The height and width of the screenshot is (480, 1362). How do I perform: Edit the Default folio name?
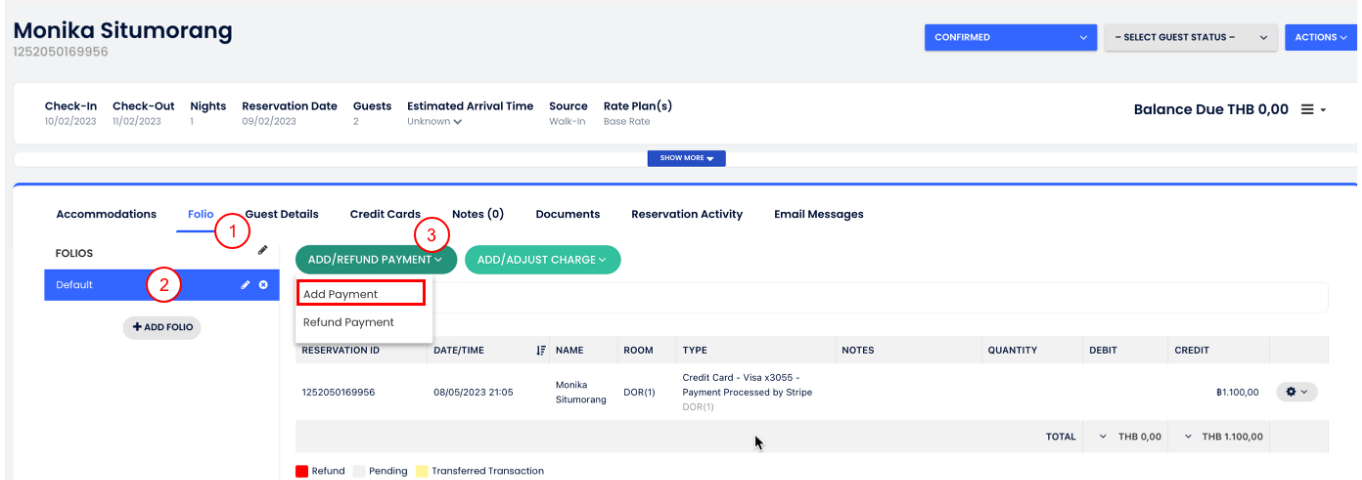(x=246, y=285)
